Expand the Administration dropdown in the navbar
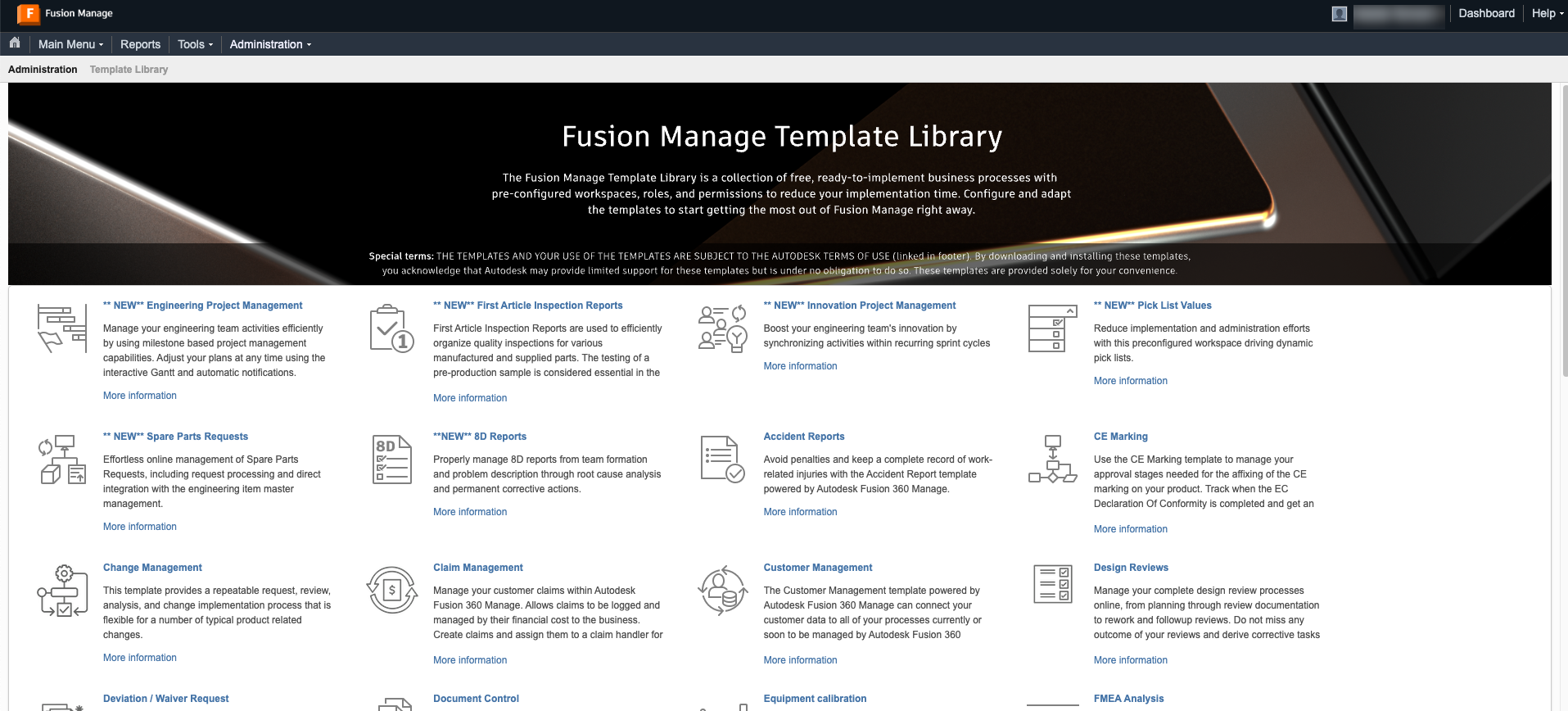Screen dimensions: 1568x711 pyautogui.click(x=270, y=44)
